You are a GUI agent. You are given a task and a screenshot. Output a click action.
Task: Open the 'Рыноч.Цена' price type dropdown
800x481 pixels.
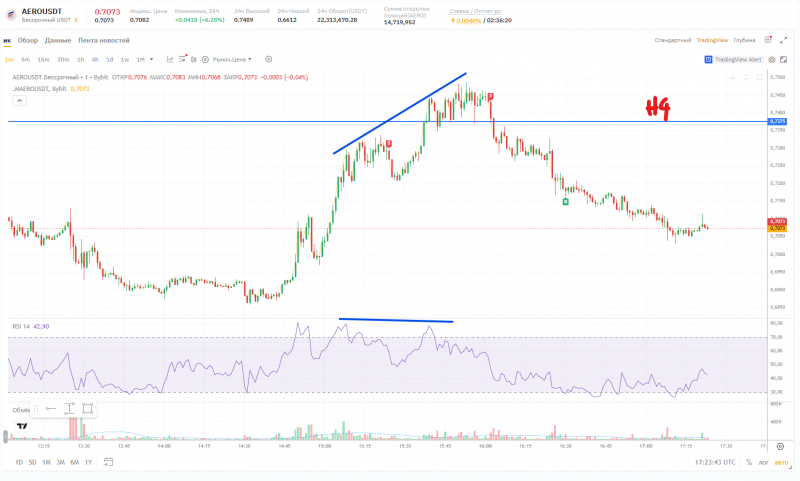tap(232, 59)
